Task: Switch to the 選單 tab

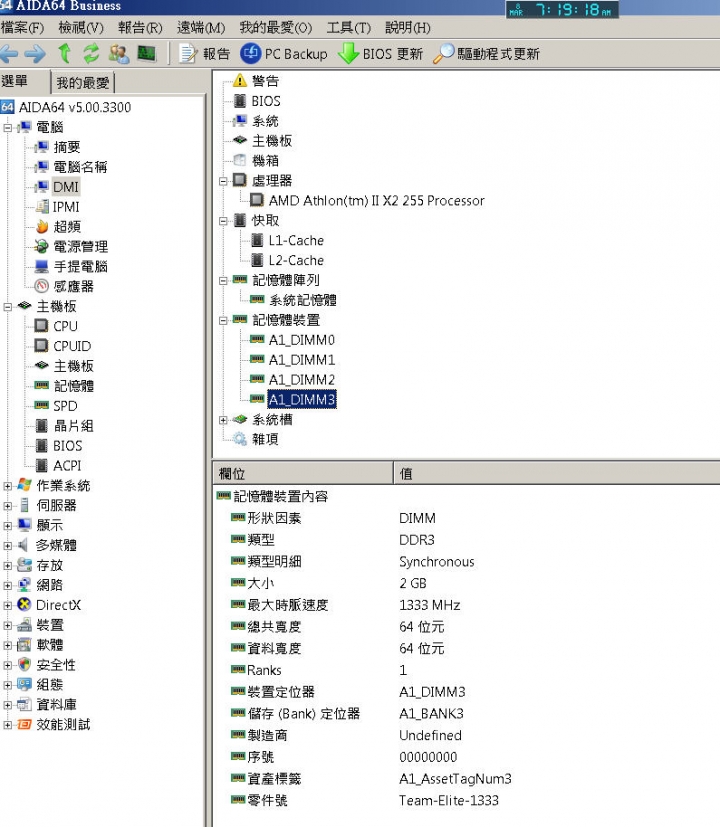Action: 24,82
